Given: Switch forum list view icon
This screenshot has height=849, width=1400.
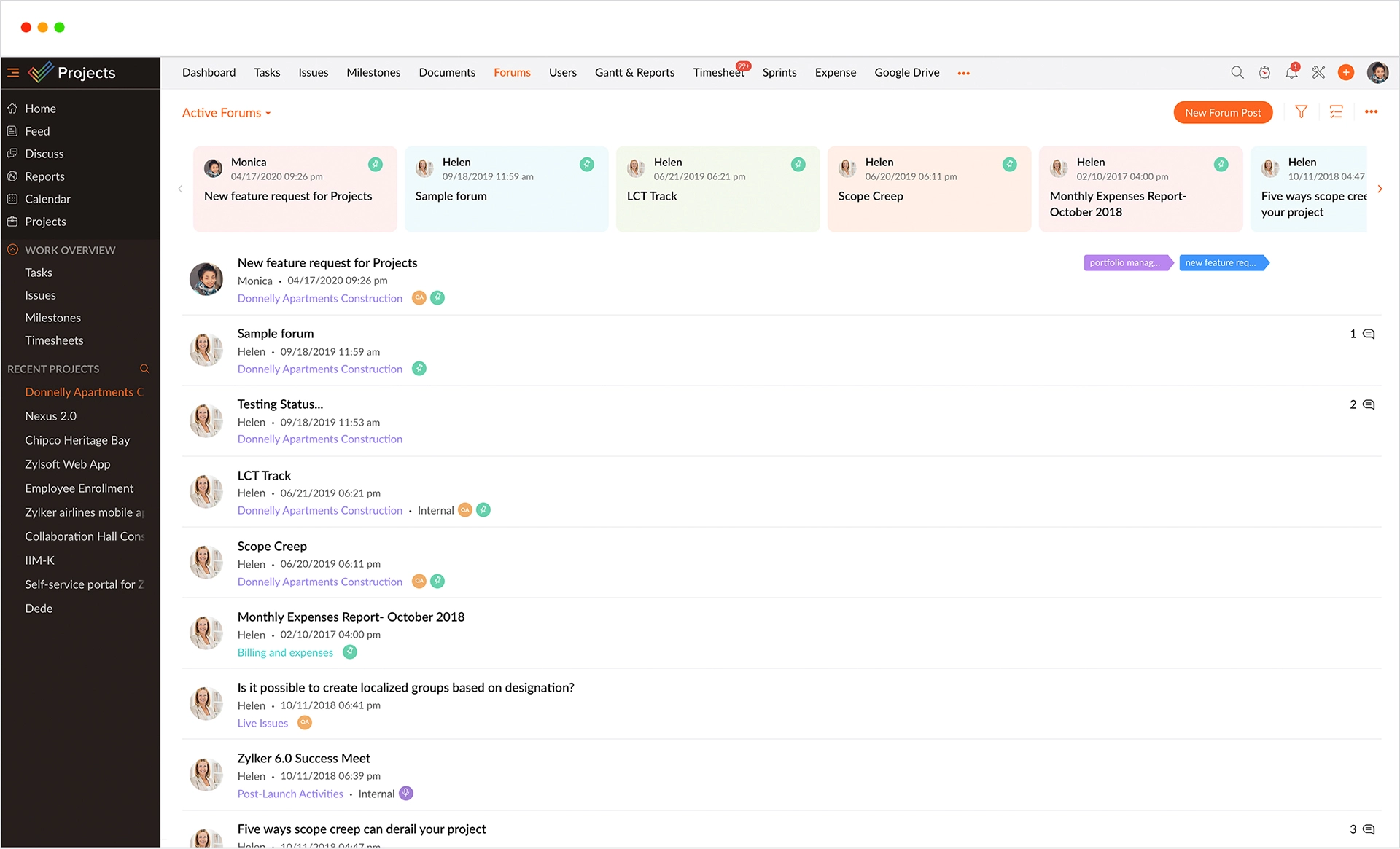Looking at the screenshot, I should click(x=1336, y=111).
